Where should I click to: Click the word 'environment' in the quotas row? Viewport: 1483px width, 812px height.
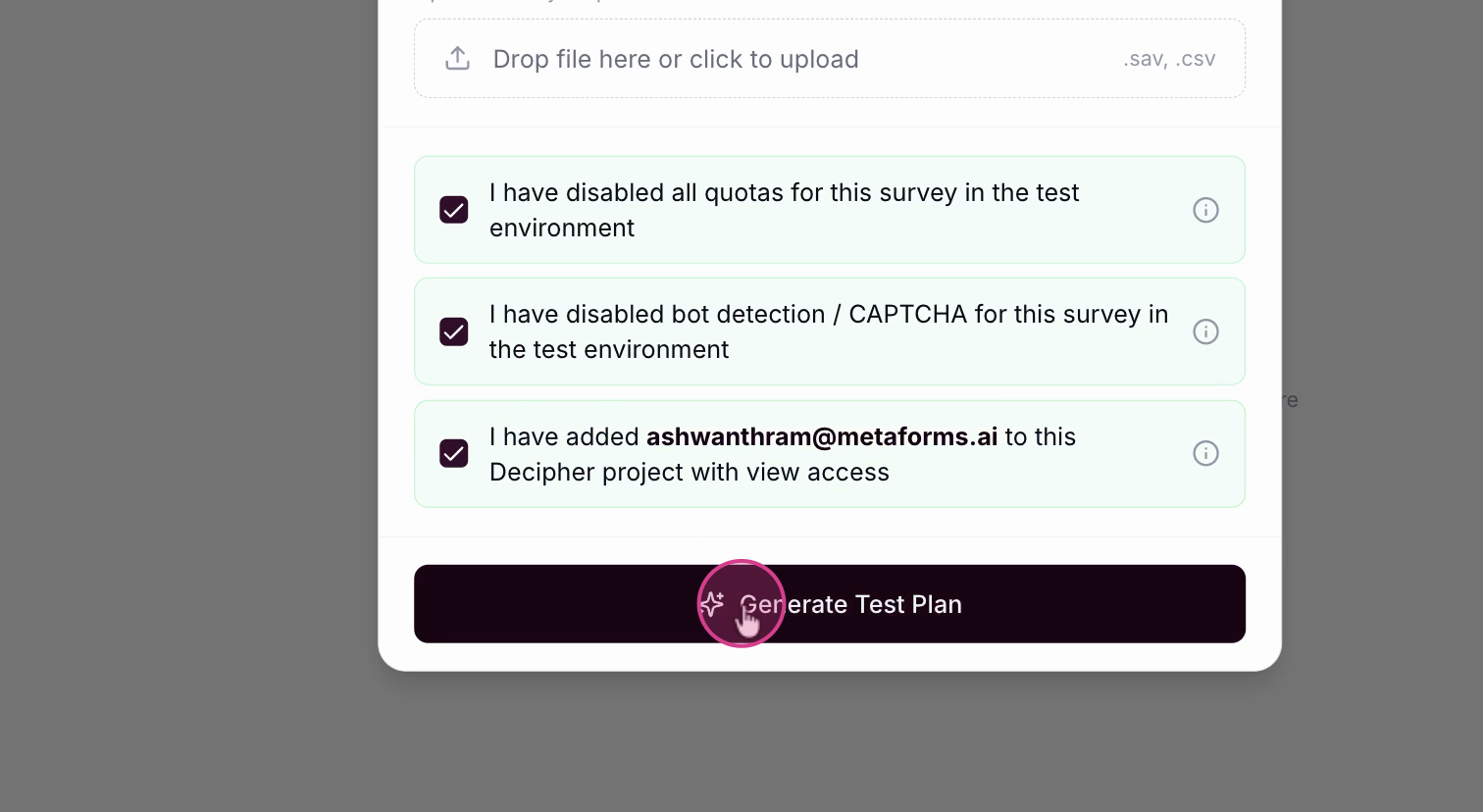coord(562,228)
